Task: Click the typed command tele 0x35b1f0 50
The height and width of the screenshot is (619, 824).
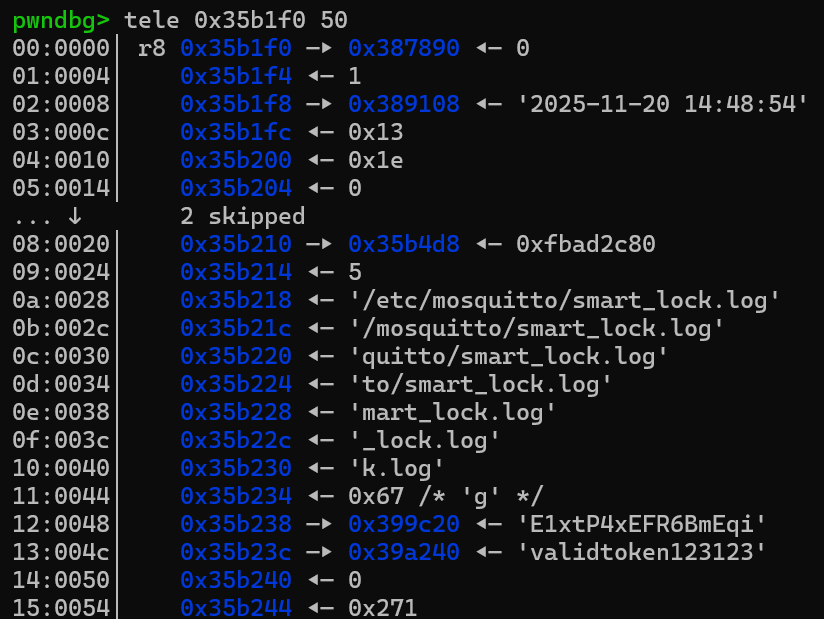Action: click(236, 19)
